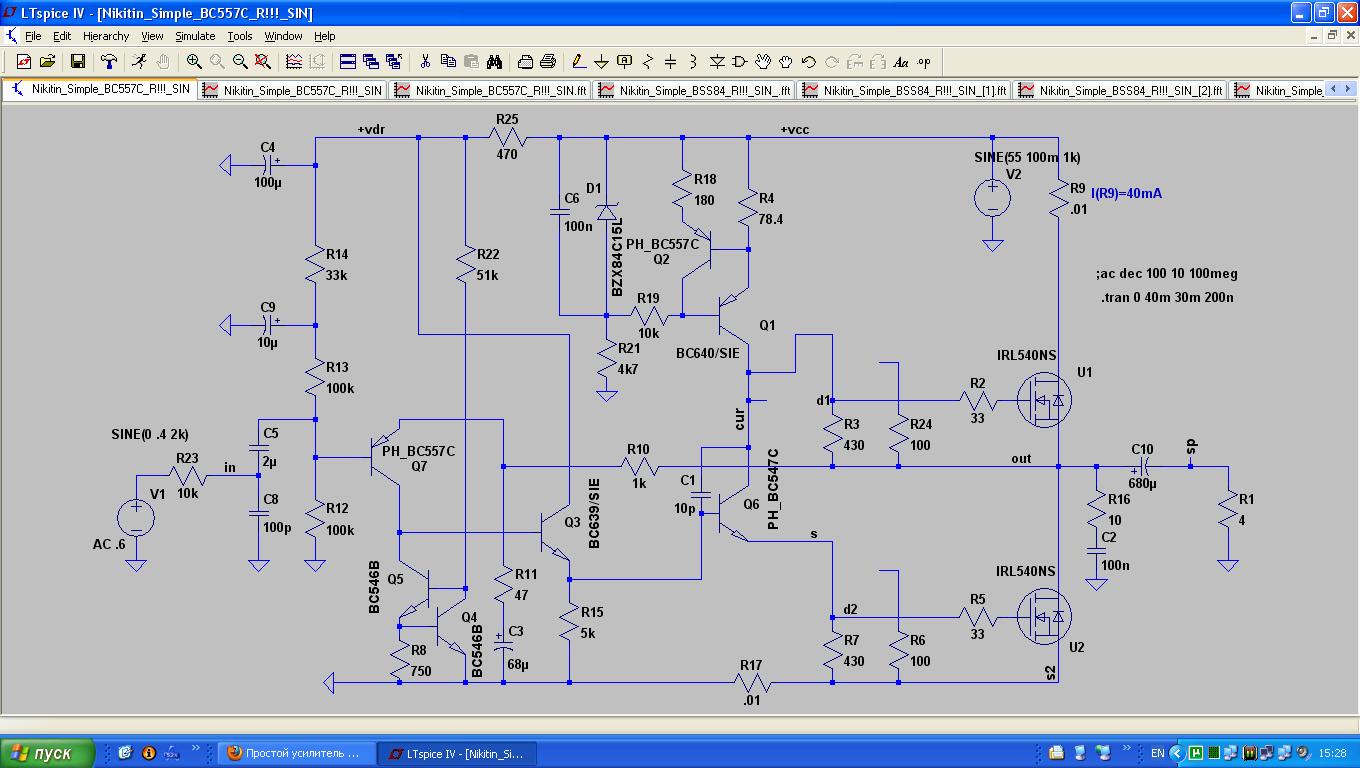The height and width of the screenshot is (768, 1360).
Task: Click the ;ac dec 100 10 100meg comment
Action: [1167, 273]
